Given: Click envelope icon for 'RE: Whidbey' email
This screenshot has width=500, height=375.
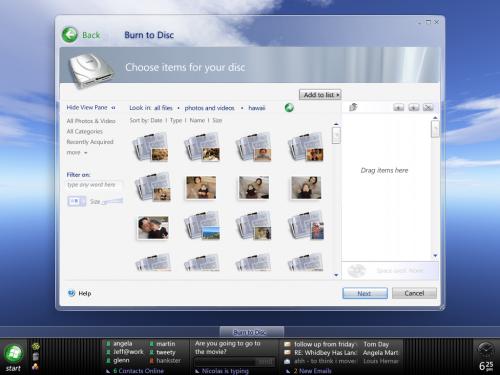Looking at the screenshot, I should pos(287,352).
